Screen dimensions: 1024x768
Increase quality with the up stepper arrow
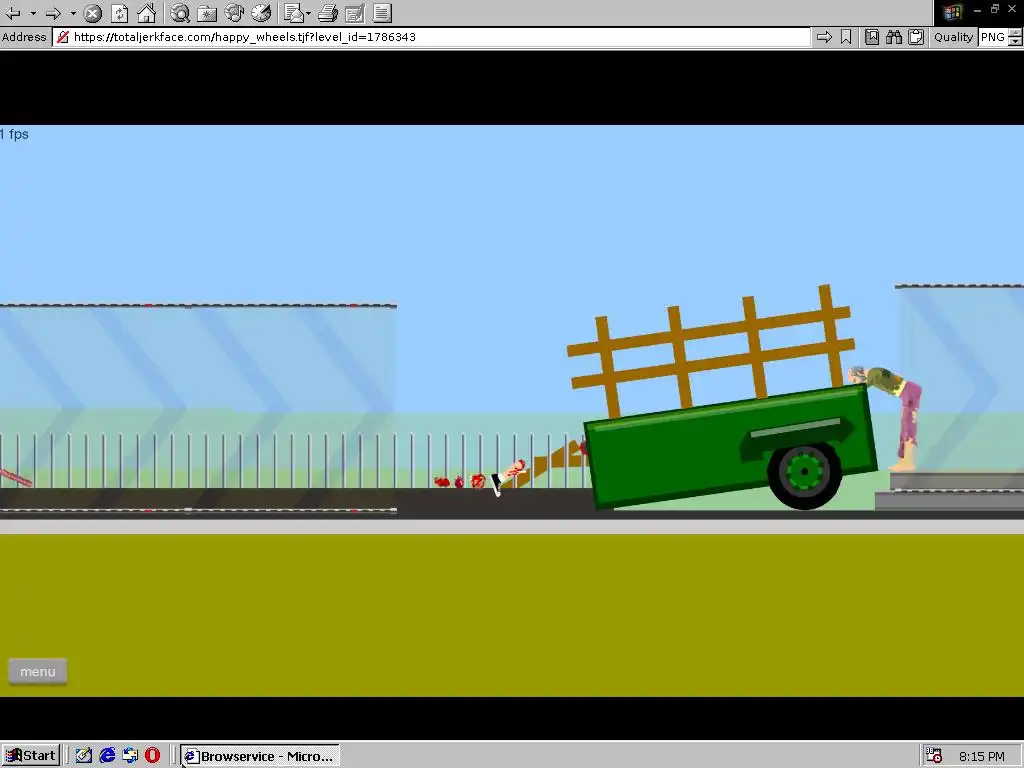[1016, 33]
